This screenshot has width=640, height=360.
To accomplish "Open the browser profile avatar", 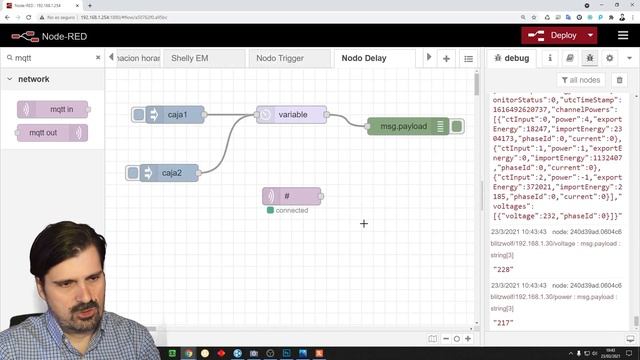I will [622, 18].
